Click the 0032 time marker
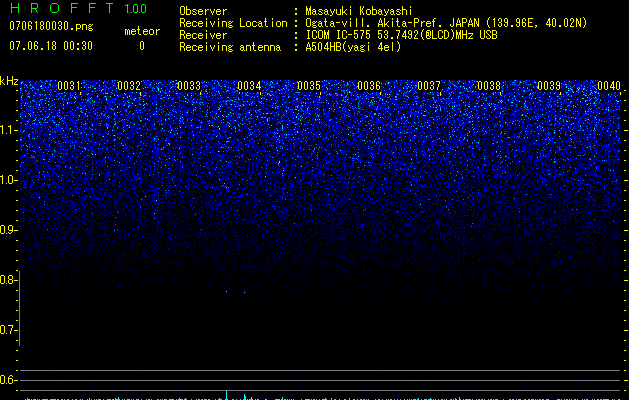Screen dimensions: 629x400 point(129,86)
